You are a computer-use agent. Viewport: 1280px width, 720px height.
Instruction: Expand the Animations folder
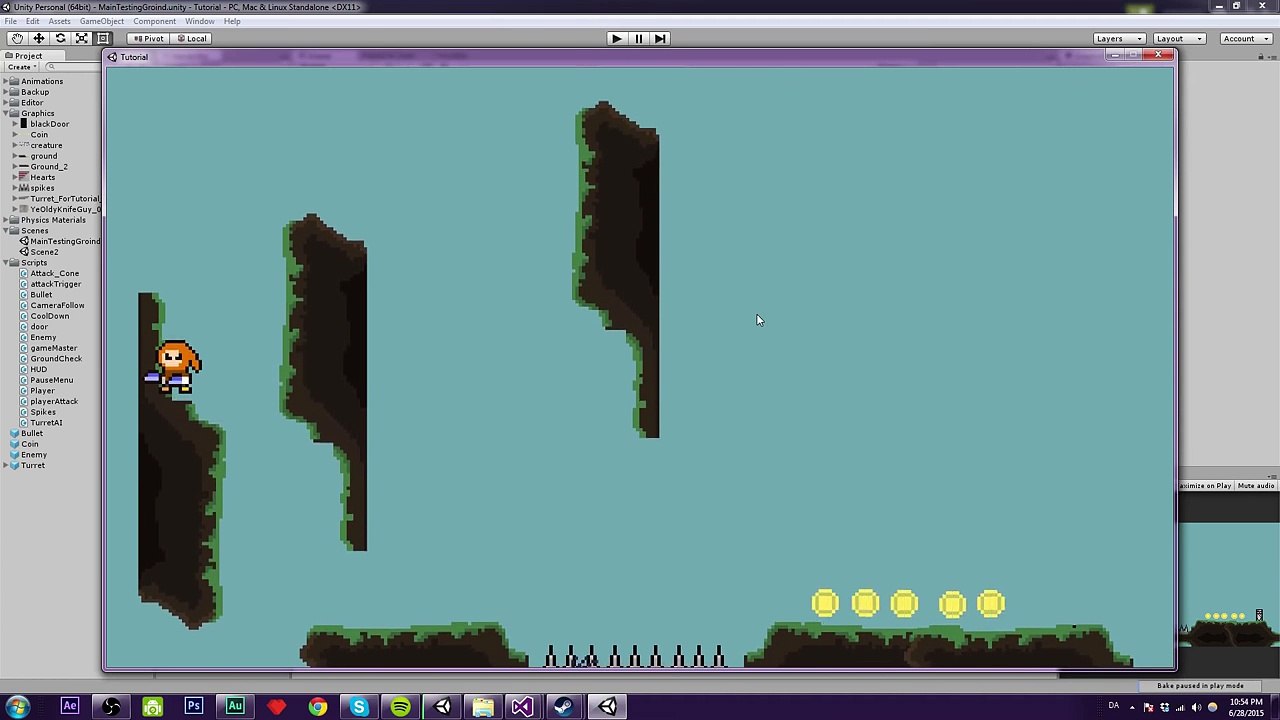click(7, 81)
